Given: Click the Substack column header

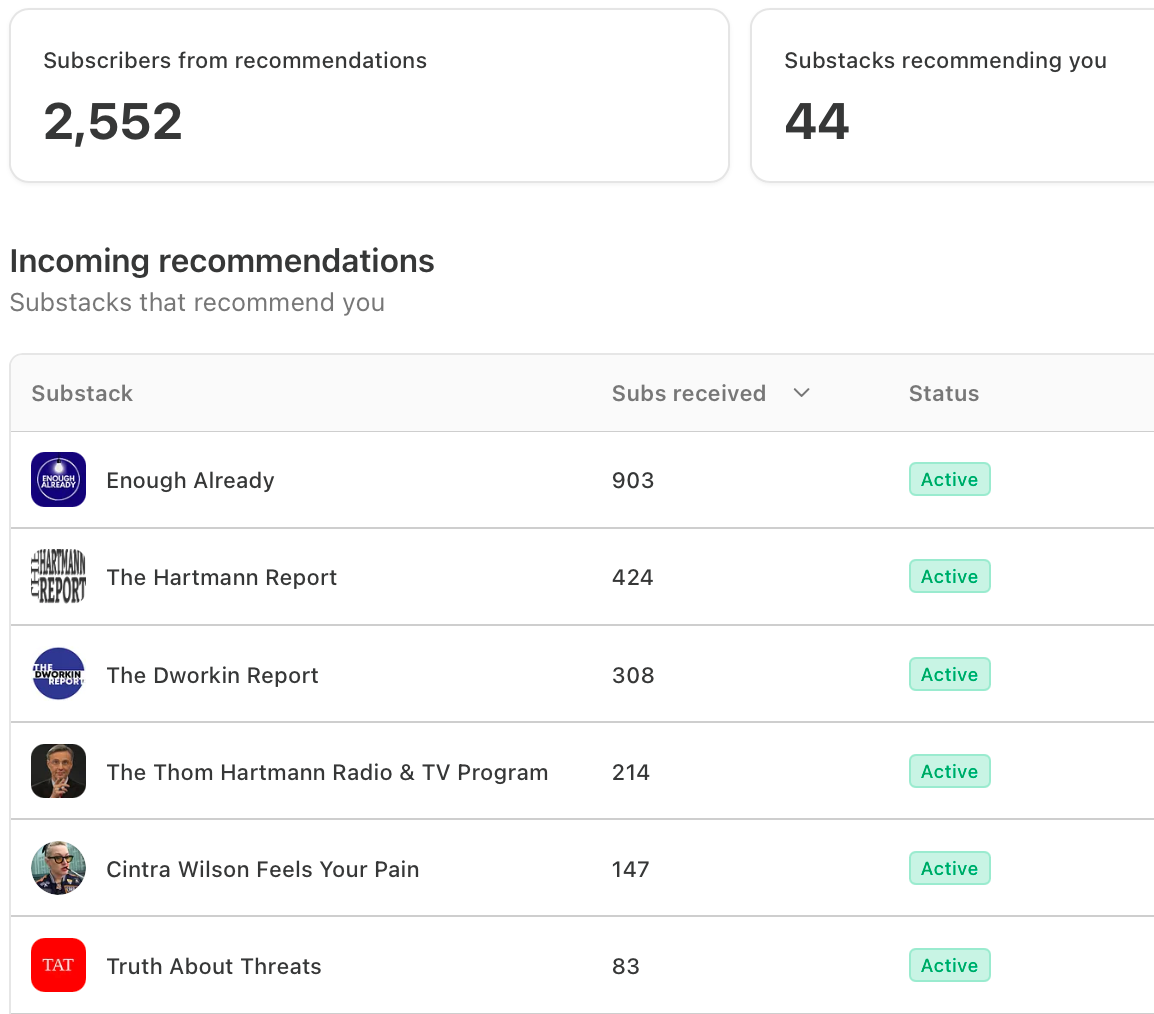Looking at the screenshot, I should [82, 393].
